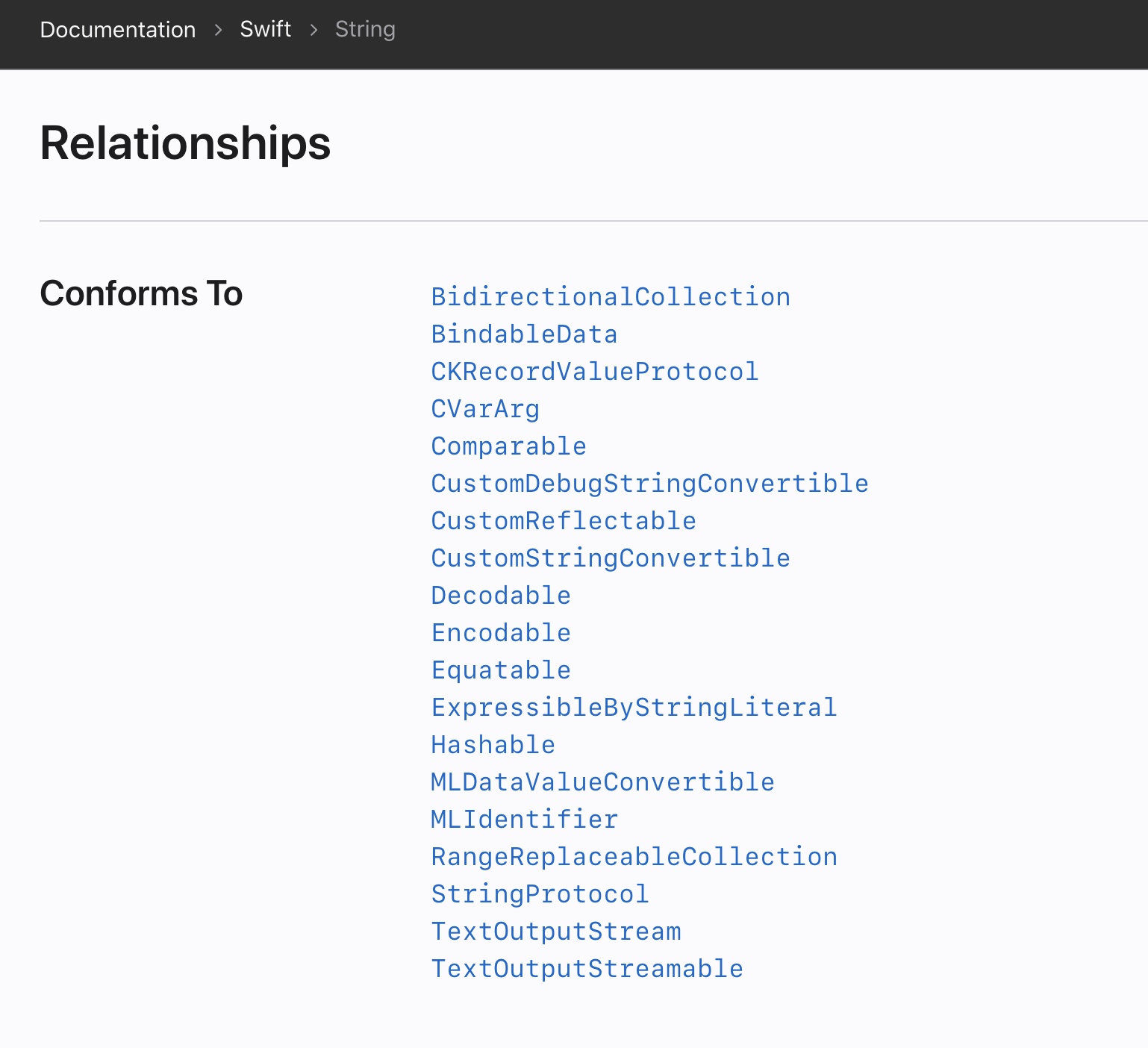This screenshot has height=1048, width=1148.
Task: Open ExpressibleByStringLiteral link
Action: point(634,708)
